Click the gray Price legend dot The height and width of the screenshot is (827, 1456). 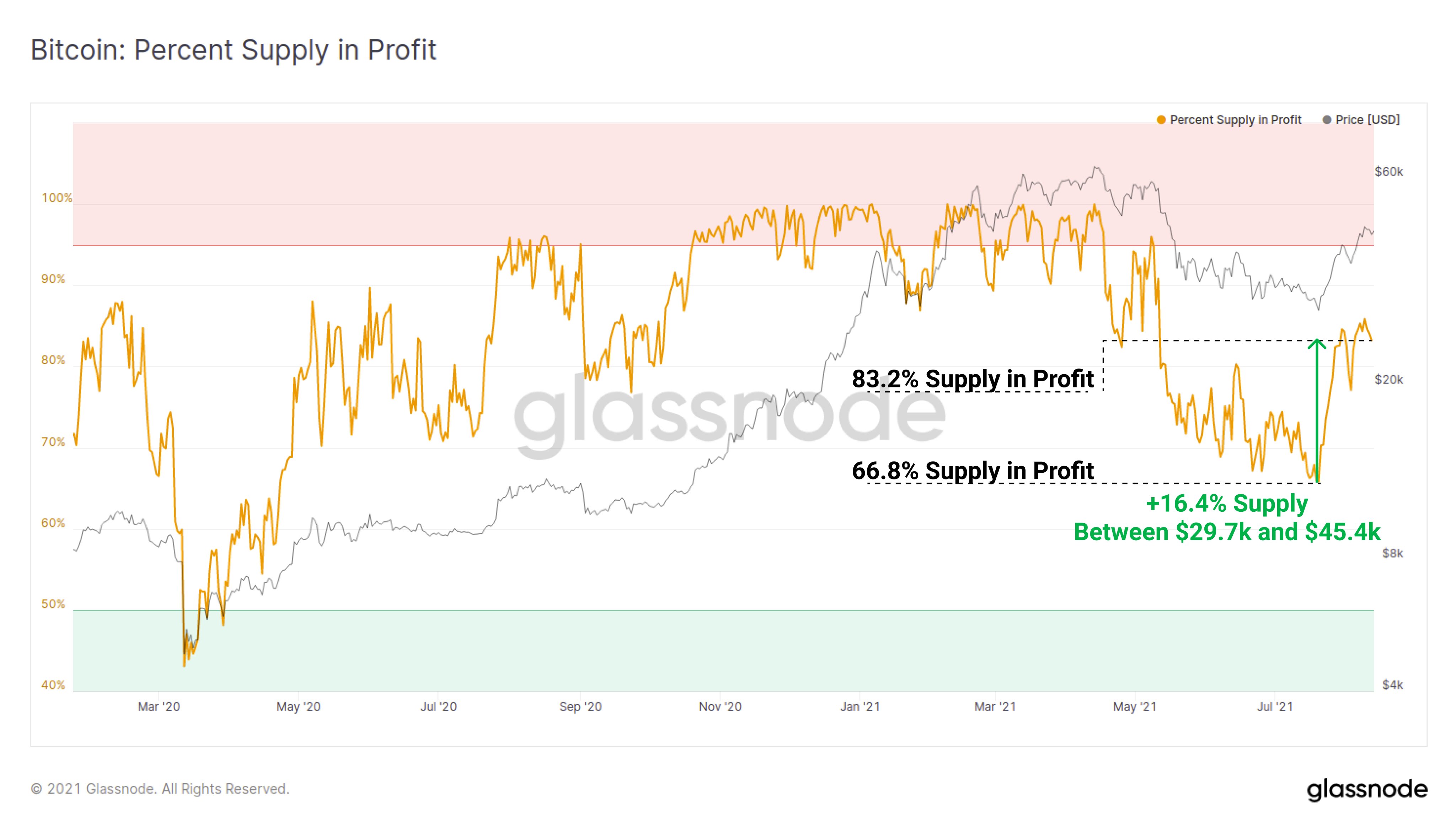[1327, 120]
